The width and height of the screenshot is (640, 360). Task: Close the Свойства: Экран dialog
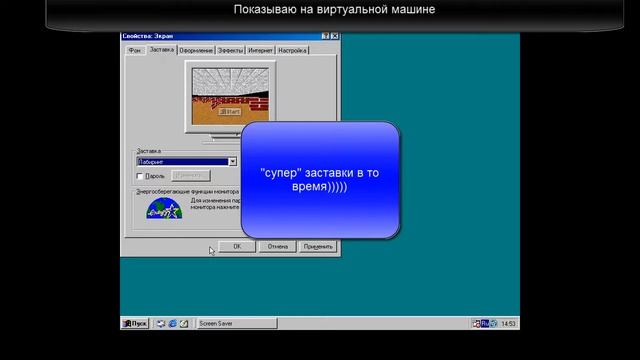pos(335,36)
